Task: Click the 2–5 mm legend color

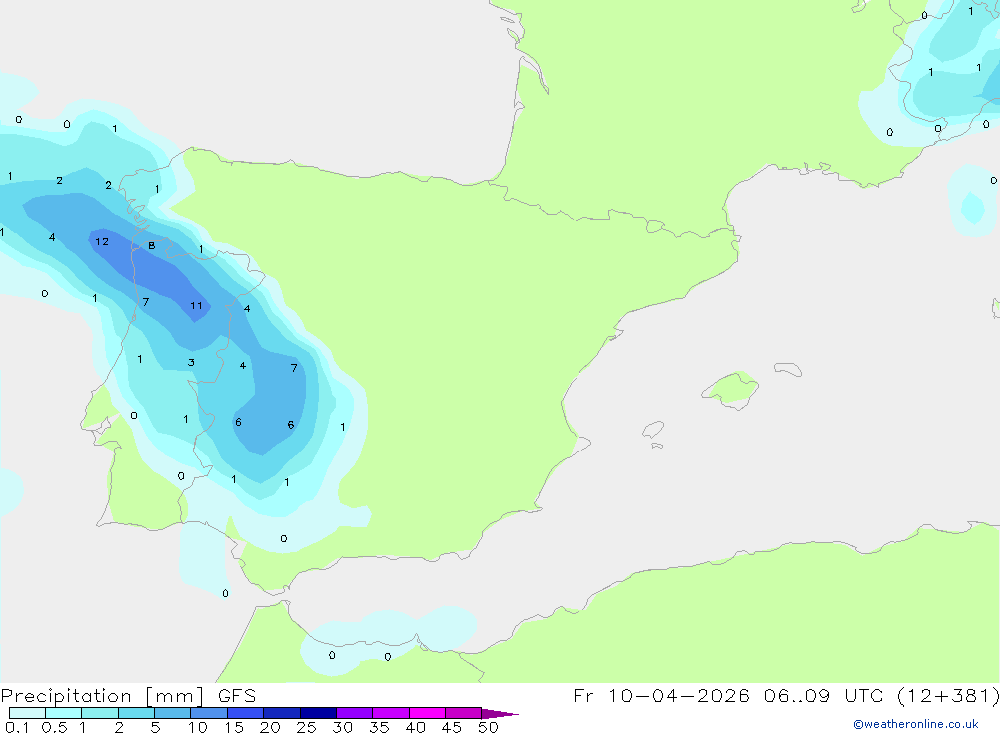Action: click(x=136, y=713)
